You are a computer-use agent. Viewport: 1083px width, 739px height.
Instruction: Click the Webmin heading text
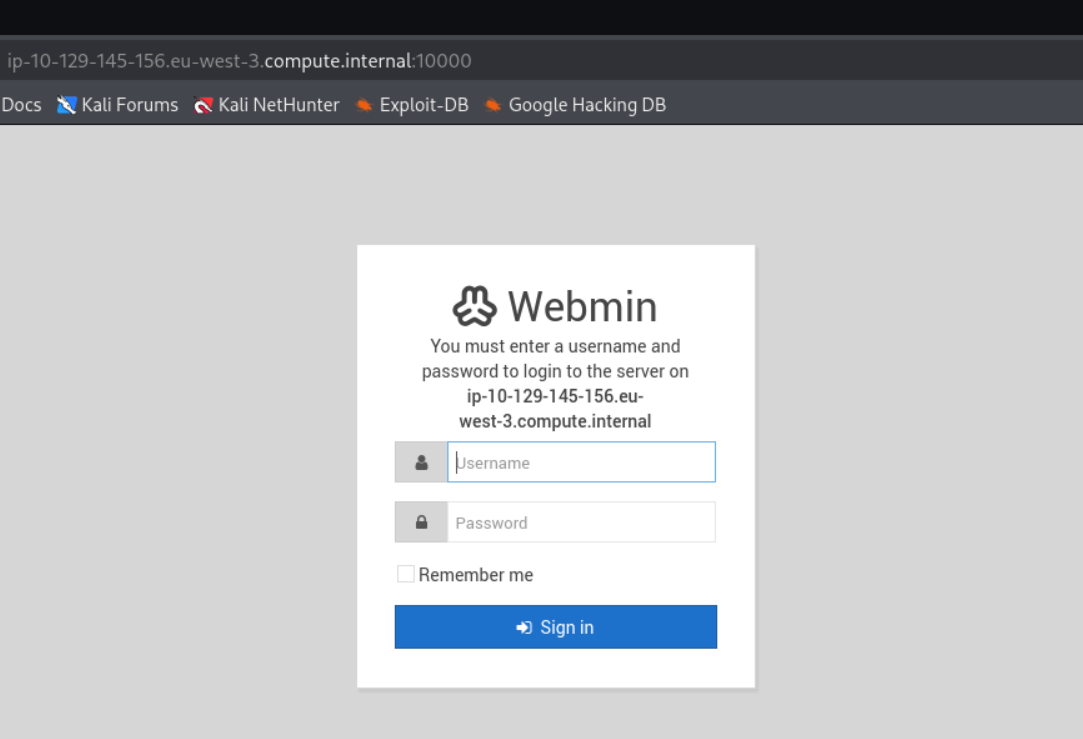click(582, 306)
